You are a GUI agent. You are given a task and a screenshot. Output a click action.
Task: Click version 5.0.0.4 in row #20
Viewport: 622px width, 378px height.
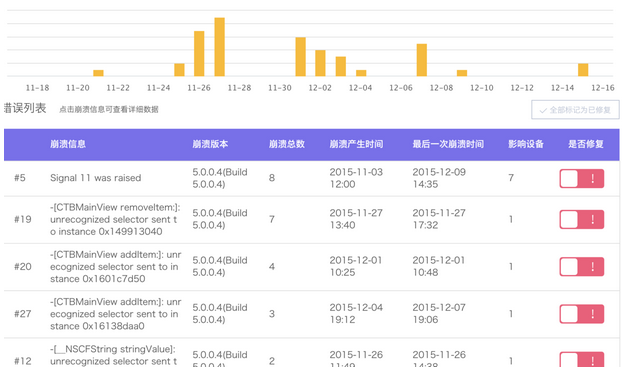tap(220, 267)
